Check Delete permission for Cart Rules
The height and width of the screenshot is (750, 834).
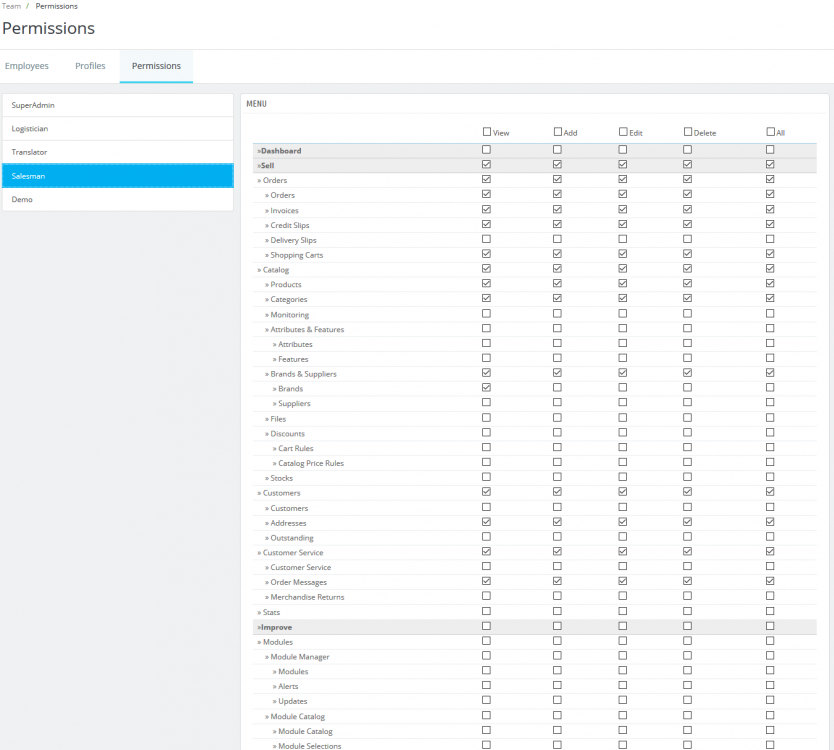click(688, 448)
